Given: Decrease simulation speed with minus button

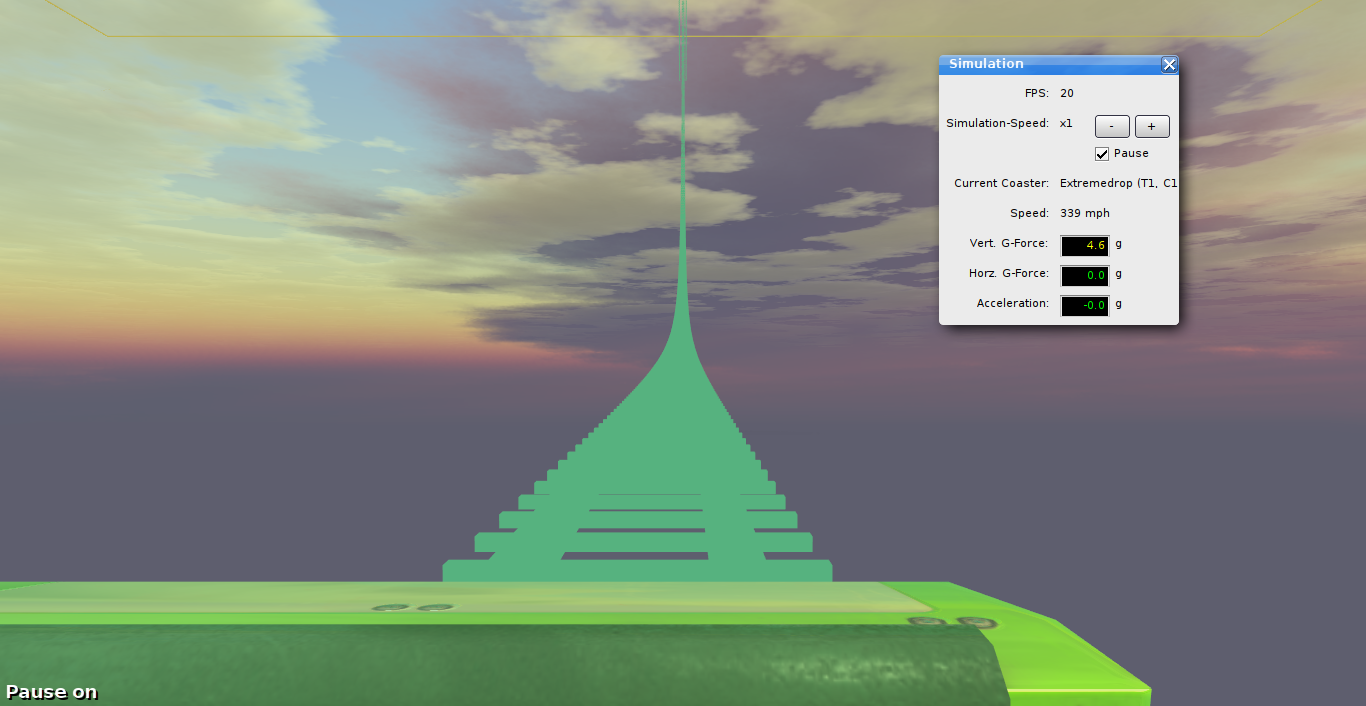Looking at the screenshot, I should pyautogui.click(x=1112, y=126).
